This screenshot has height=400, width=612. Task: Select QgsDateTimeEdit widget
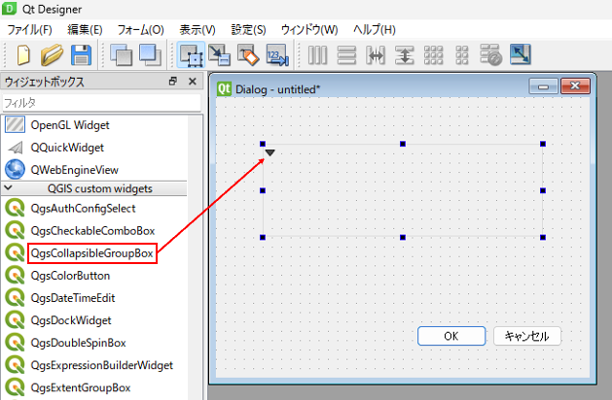point(73,298)
